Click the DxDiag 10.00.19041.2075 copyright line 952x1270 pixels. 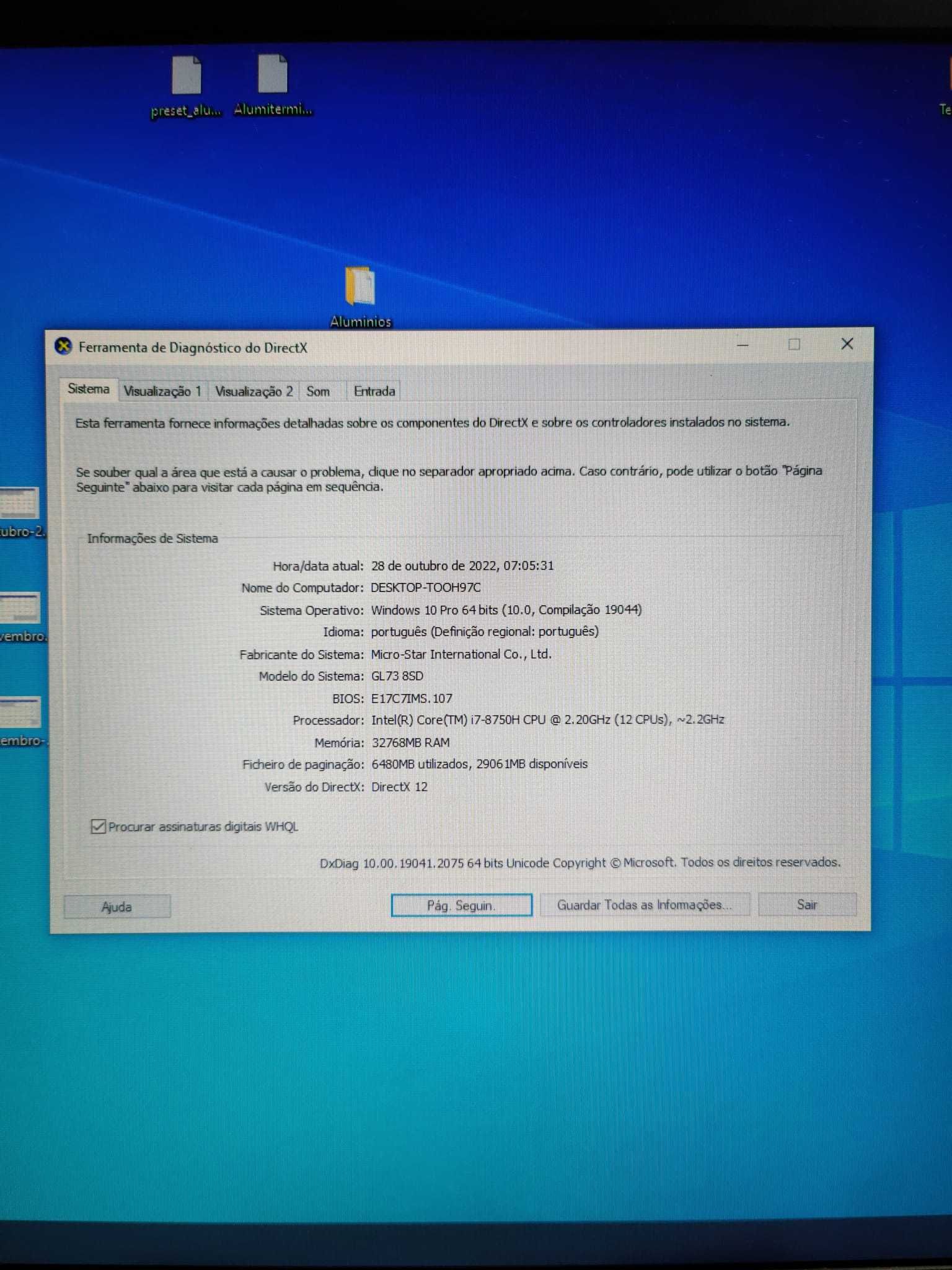pyautogui.click(x=580, y=863)
